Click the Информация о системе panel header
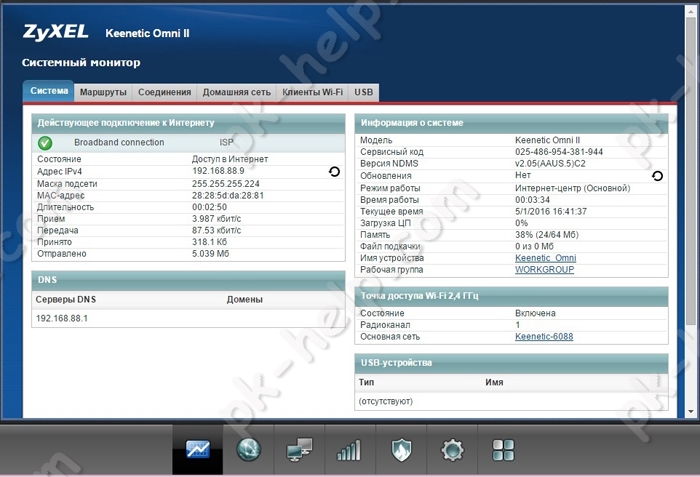The width and height of the screenshot is (700, 477). [x=511, y=123]
